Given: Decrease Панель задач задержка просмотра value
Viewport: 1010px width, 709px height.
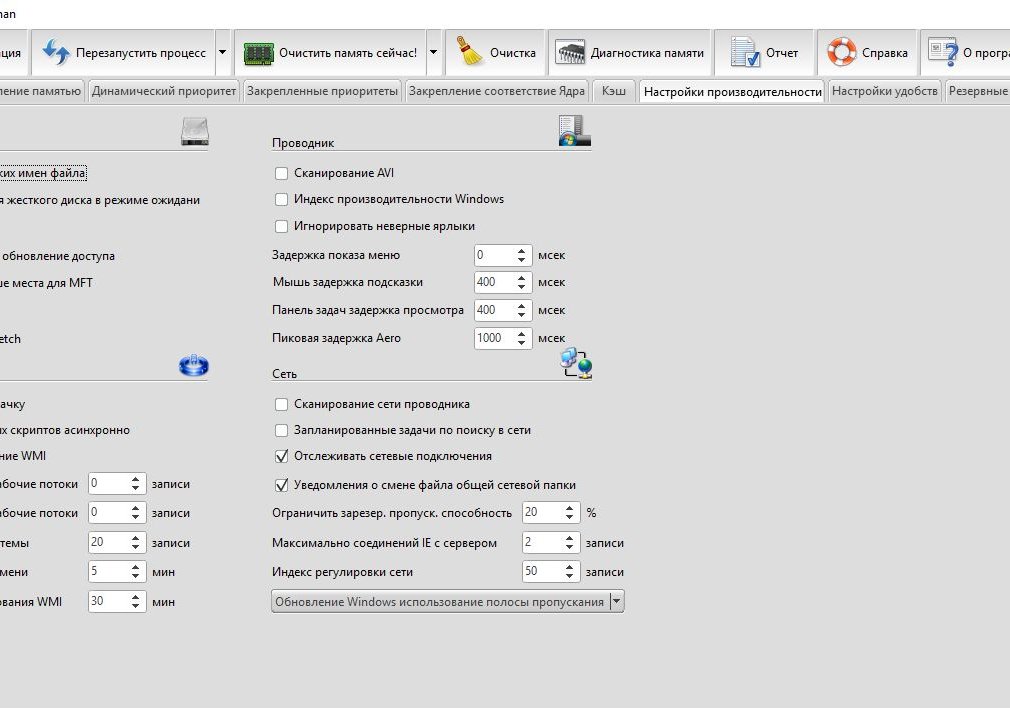Looking at the screenshot, I should point(521,314).
